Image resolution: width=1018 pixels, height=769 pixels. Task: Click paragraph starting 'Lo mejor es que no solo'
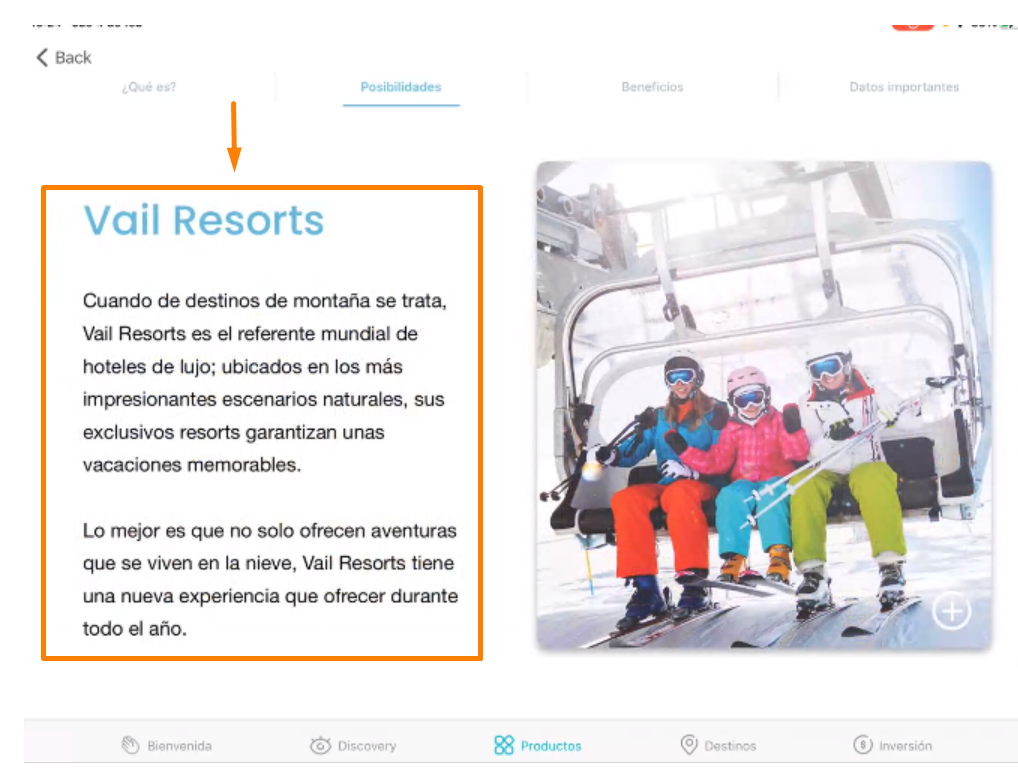(270, 579)
